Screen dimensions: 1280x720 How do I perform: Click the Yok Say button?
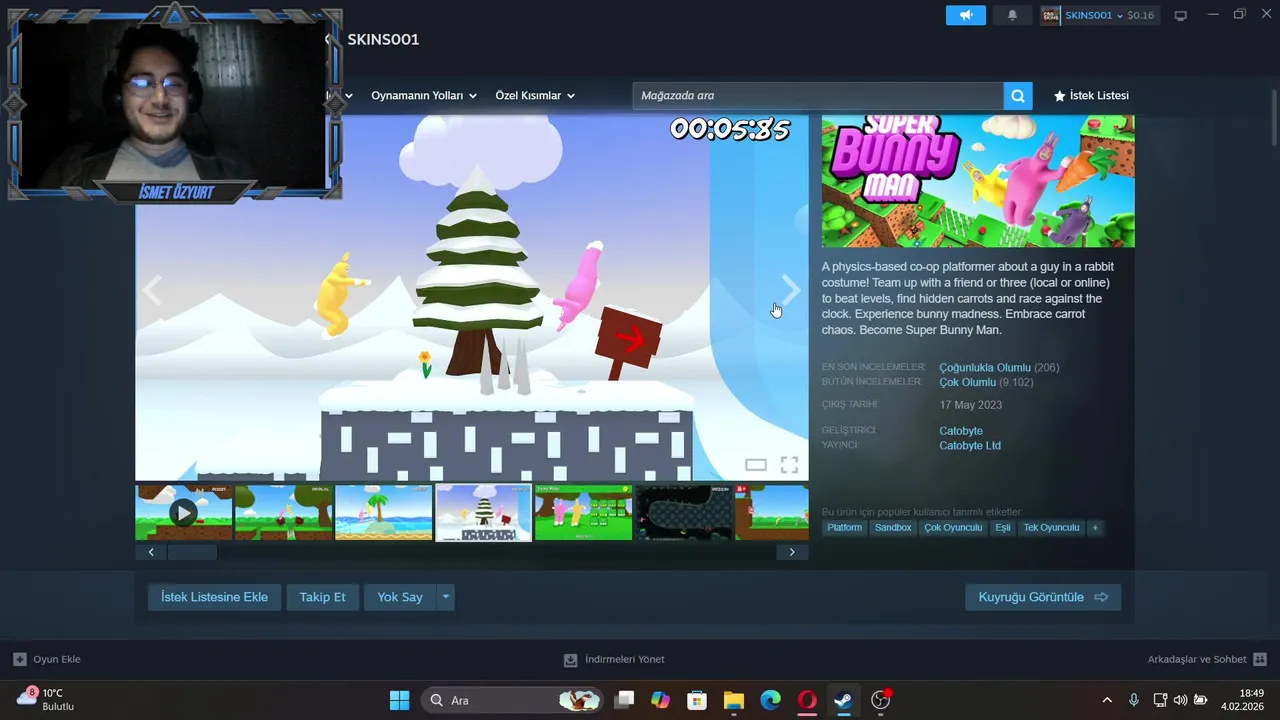pos(400,597)
